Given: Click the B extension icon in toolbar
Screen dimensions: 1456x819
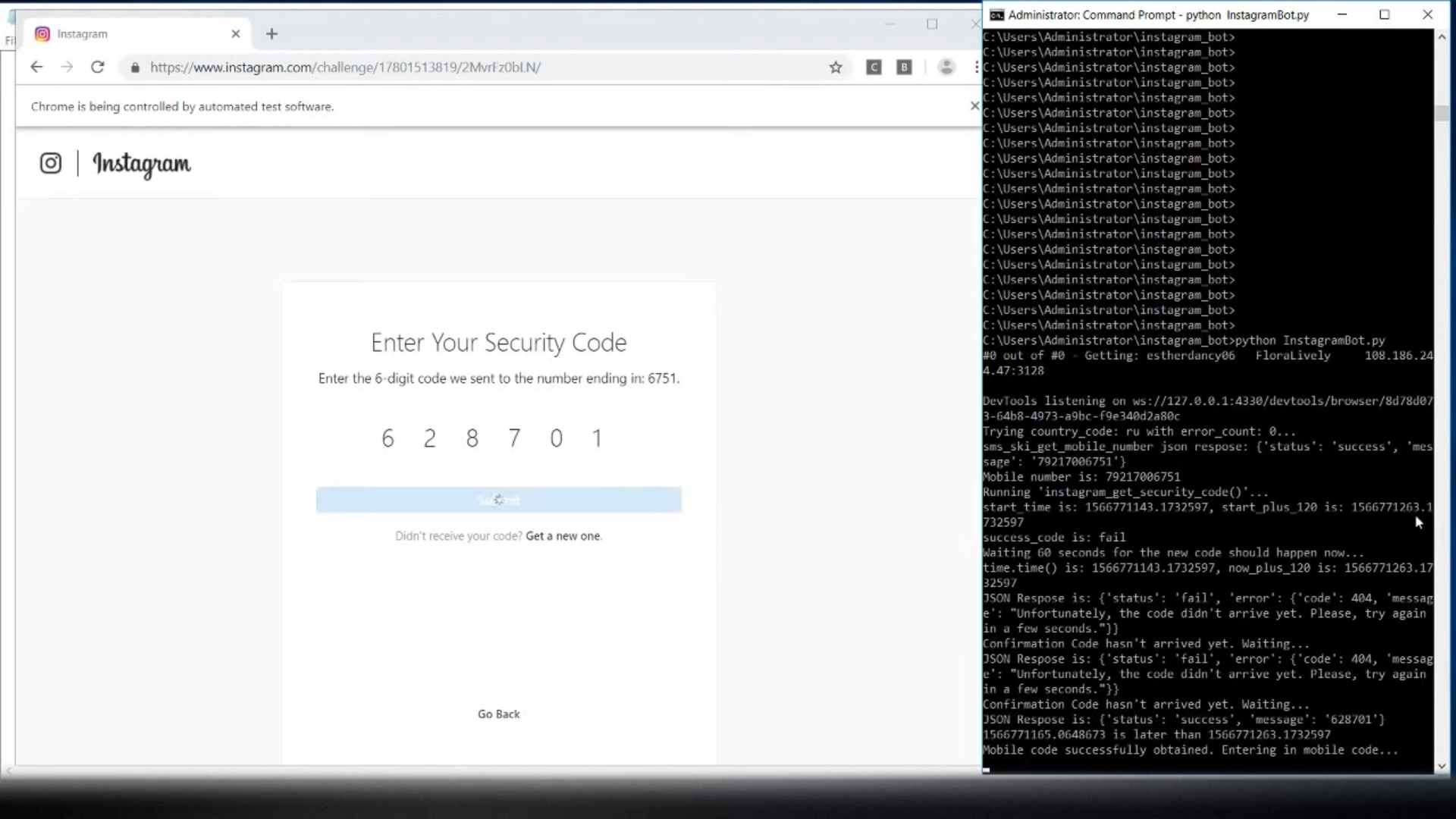Looking at the screenshot, I should pos(904,67).
